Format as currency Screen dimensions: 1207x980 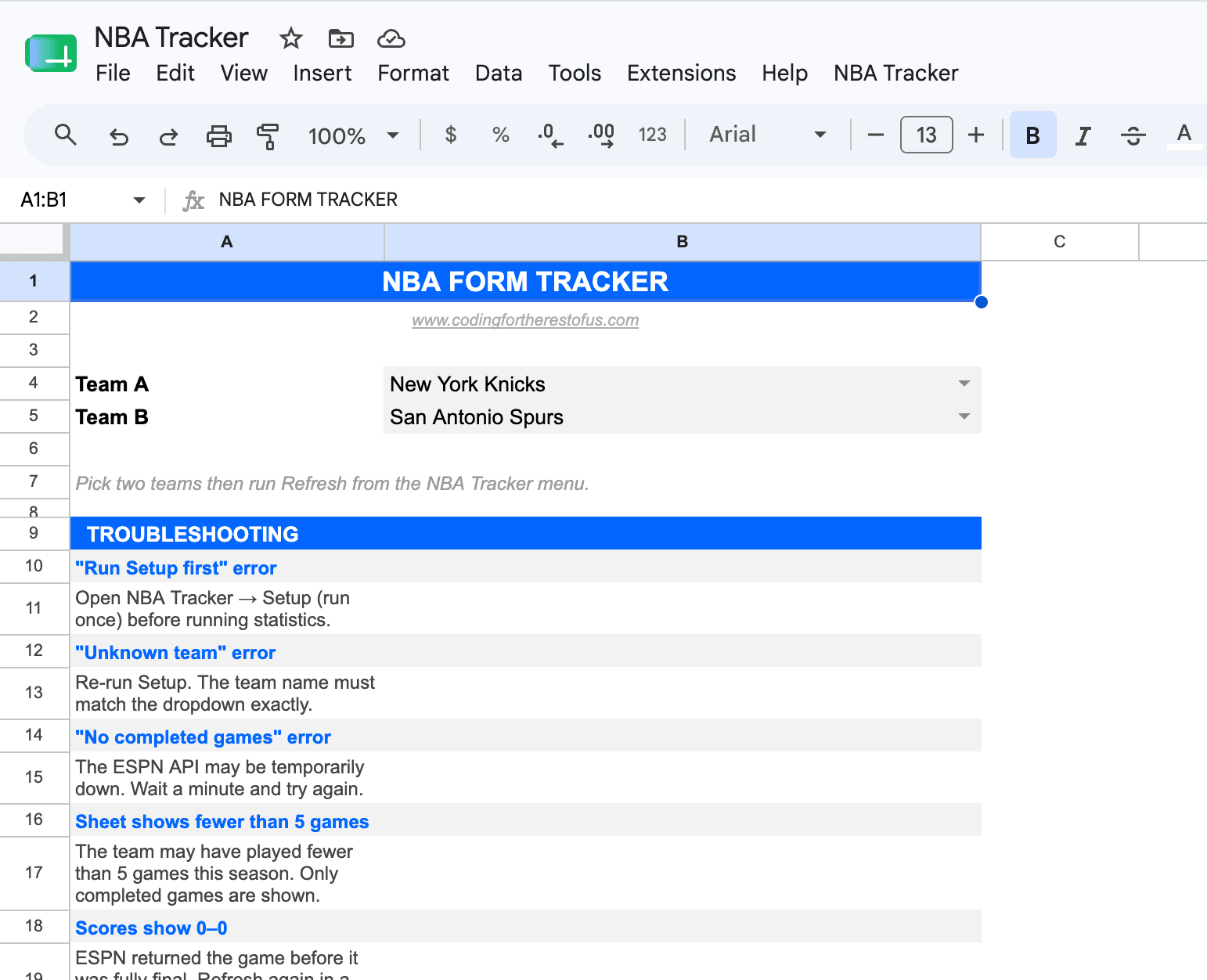tap(451, 135)
